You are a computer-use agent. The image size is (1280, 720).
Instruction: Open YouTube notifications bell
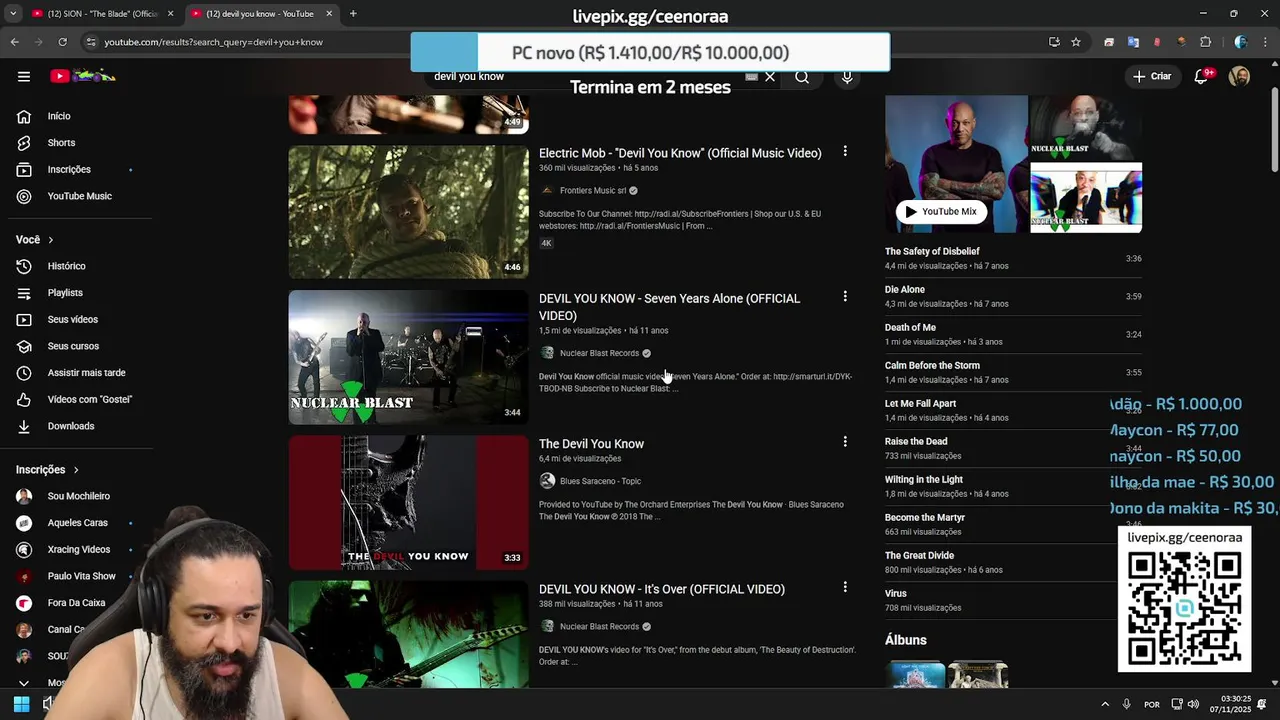point(1202,76)
